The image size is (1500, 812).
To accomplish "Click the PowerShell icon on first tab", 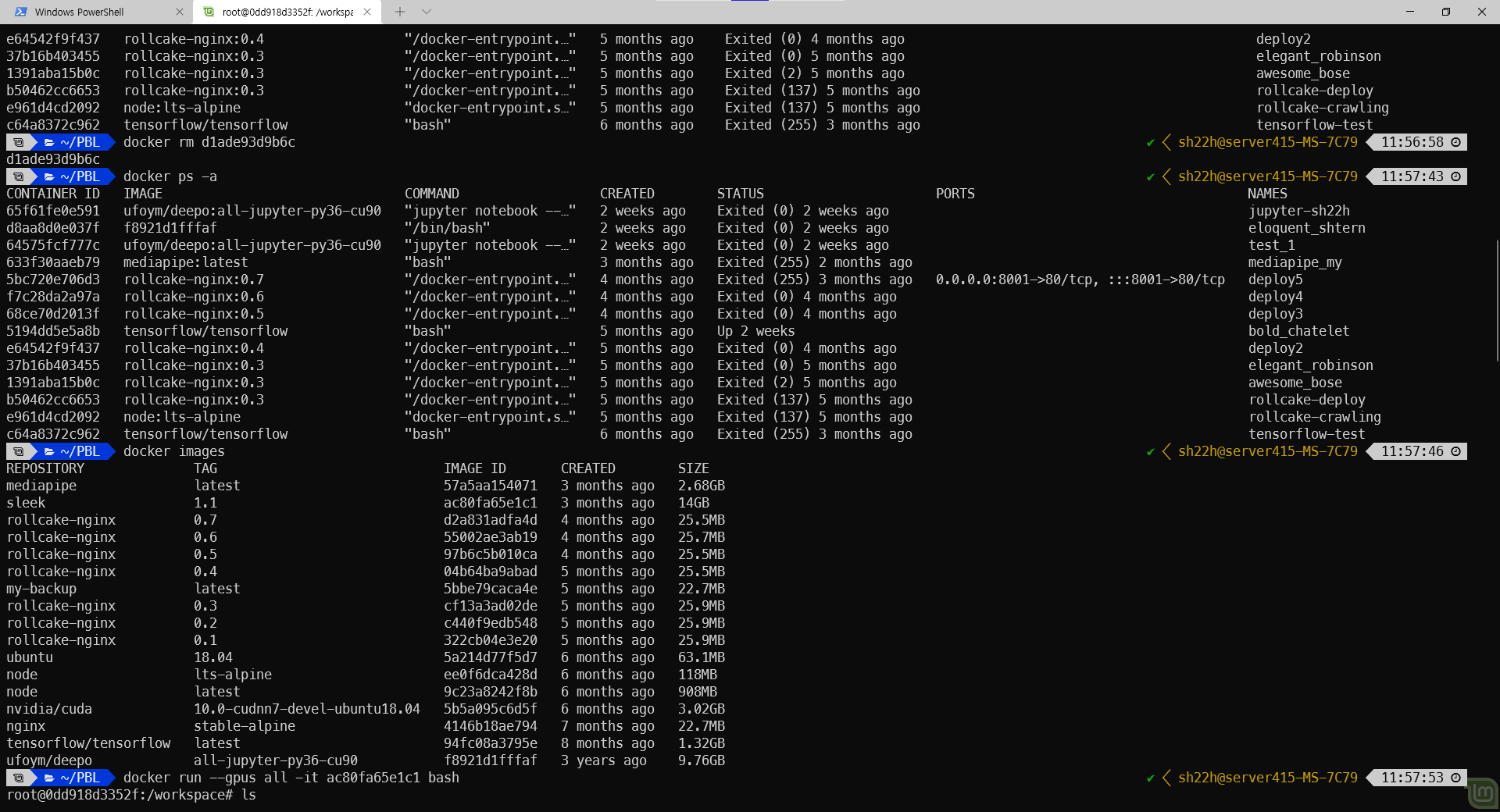I will click(x=20, y=12).
